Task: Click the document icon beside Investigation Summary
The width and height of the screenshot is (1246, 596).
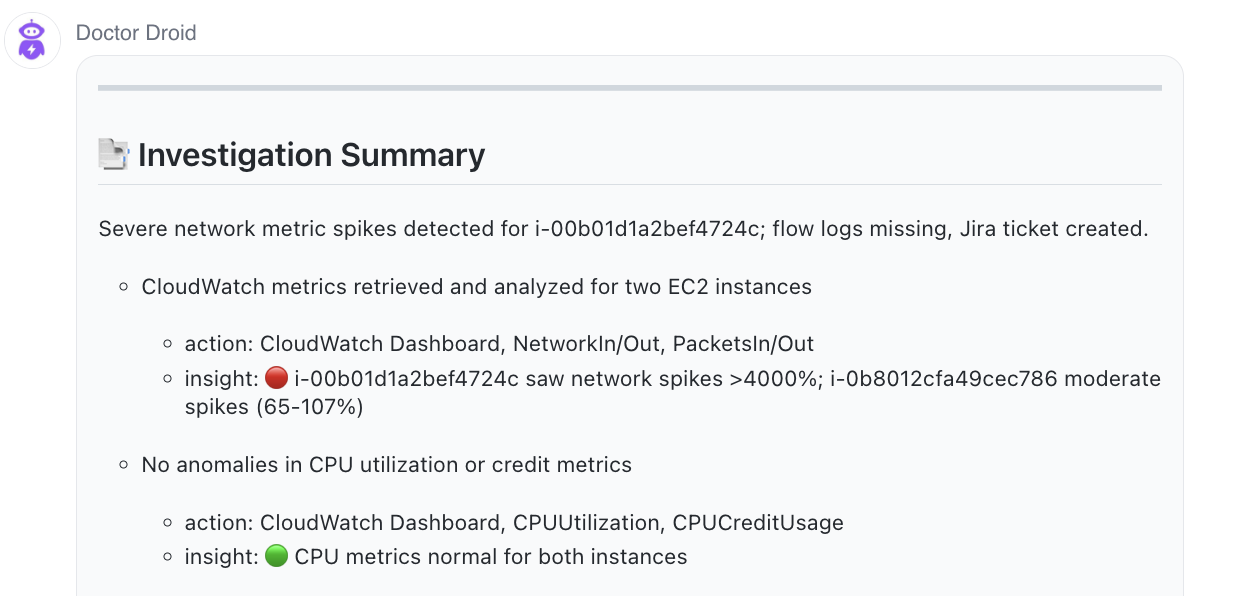Action: coord(114,154)
